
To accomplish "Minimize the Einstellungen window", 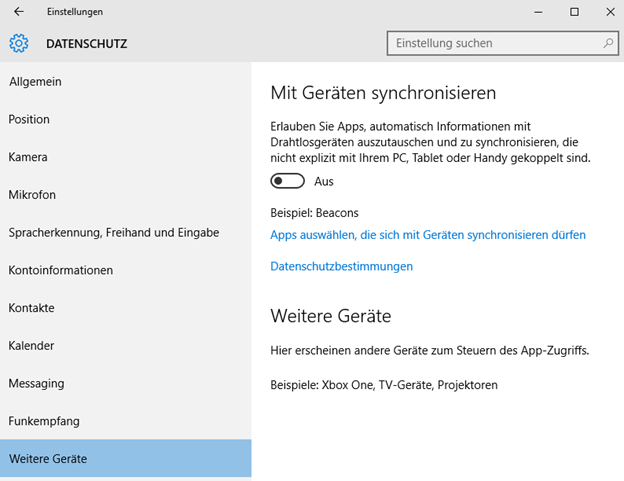I will tap(538, 12).
